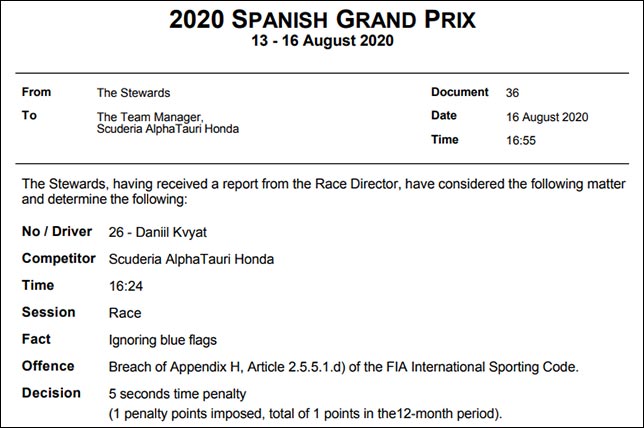Click the "No / Driver" label
Screen dimensions: 644x428
click(x=57, y=232)
